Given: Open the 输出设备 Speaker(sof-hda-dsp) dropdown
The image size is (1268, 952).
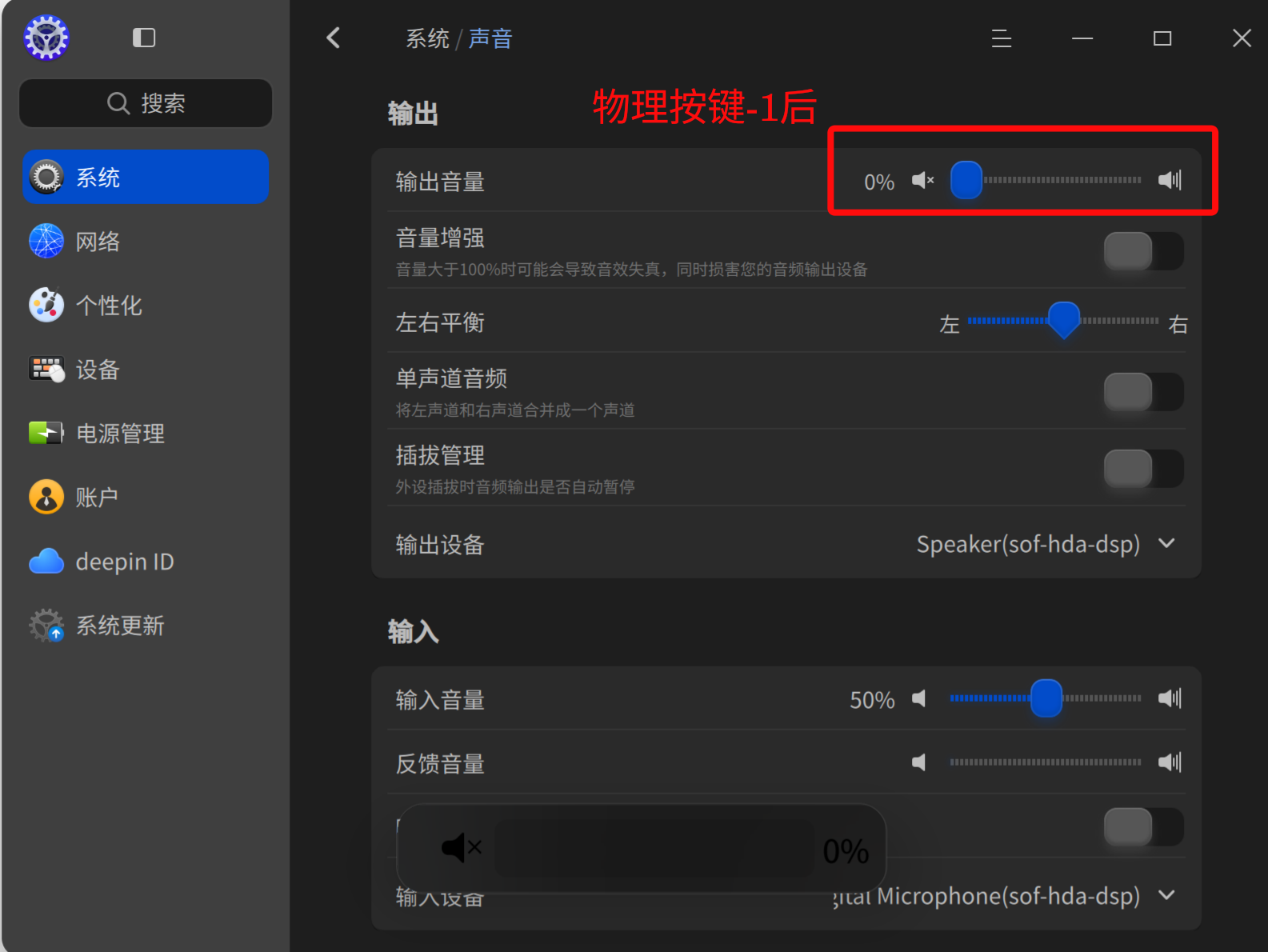Looking at the screenshot, I should [1046, 544].
